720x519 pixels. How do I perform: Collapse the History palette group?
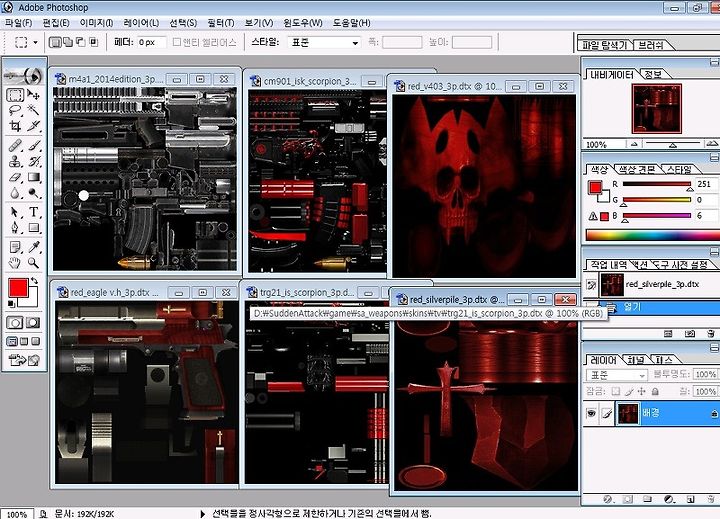point(714,252)
